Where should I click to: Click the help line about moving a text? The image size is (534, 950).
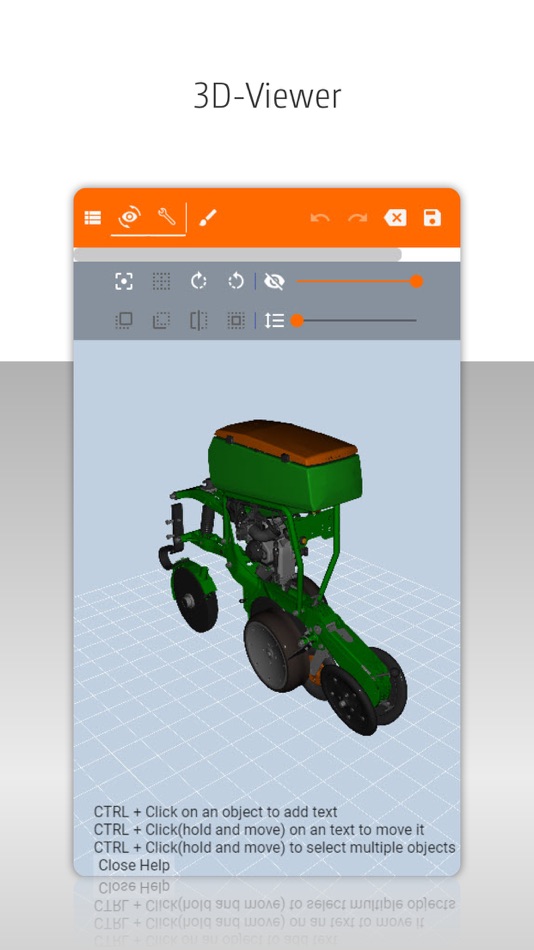[x=259, y=829]
